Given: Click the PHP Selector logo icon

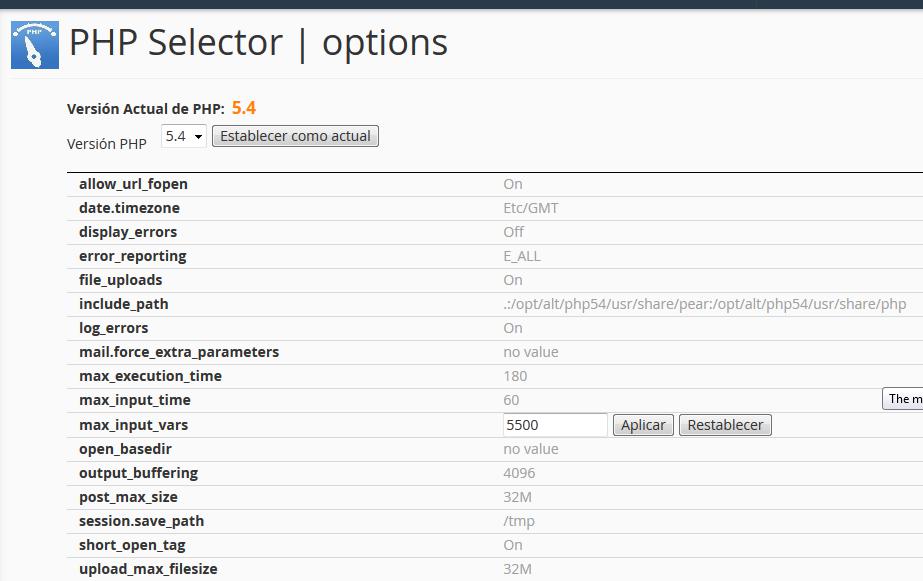Looking at the screenshot, I should [35, 45].
